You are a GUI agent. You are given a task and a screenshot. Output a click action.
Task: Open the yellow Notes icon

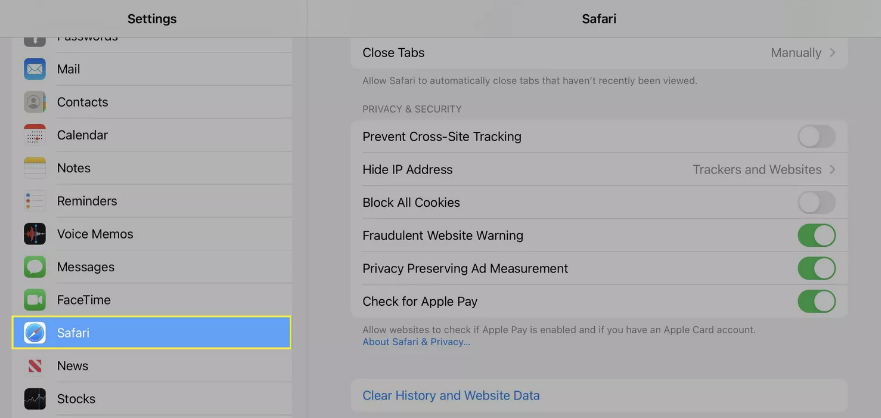click(35, 168)
